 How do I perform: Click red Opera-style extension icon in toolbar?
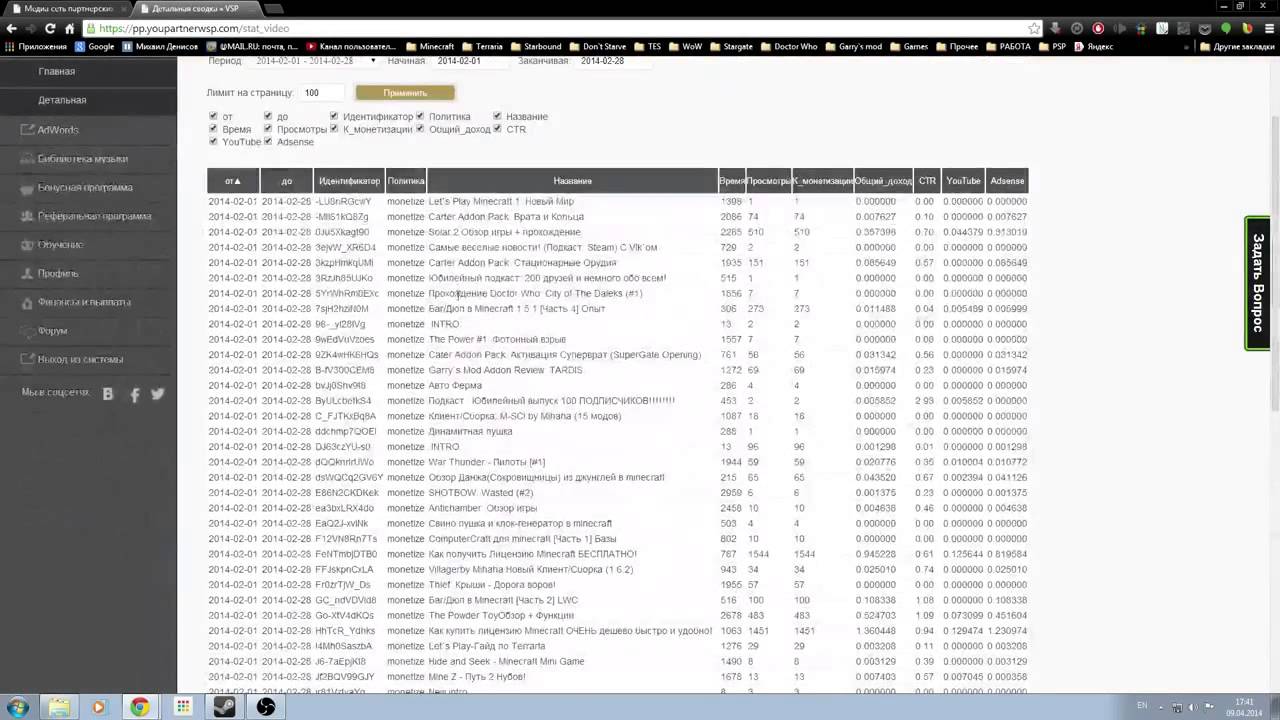[1098, 29]
